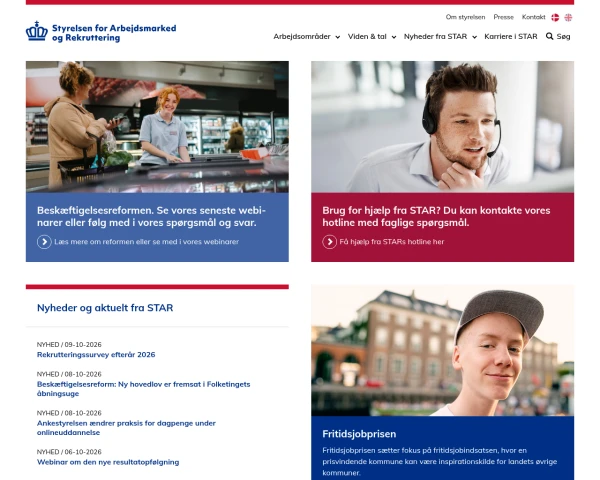This screenshot has width=600, height=480.
Task: Expand the Nyheder fra STAR dropdown chevron
Action: pyautogui.click(x=474, y=37)
